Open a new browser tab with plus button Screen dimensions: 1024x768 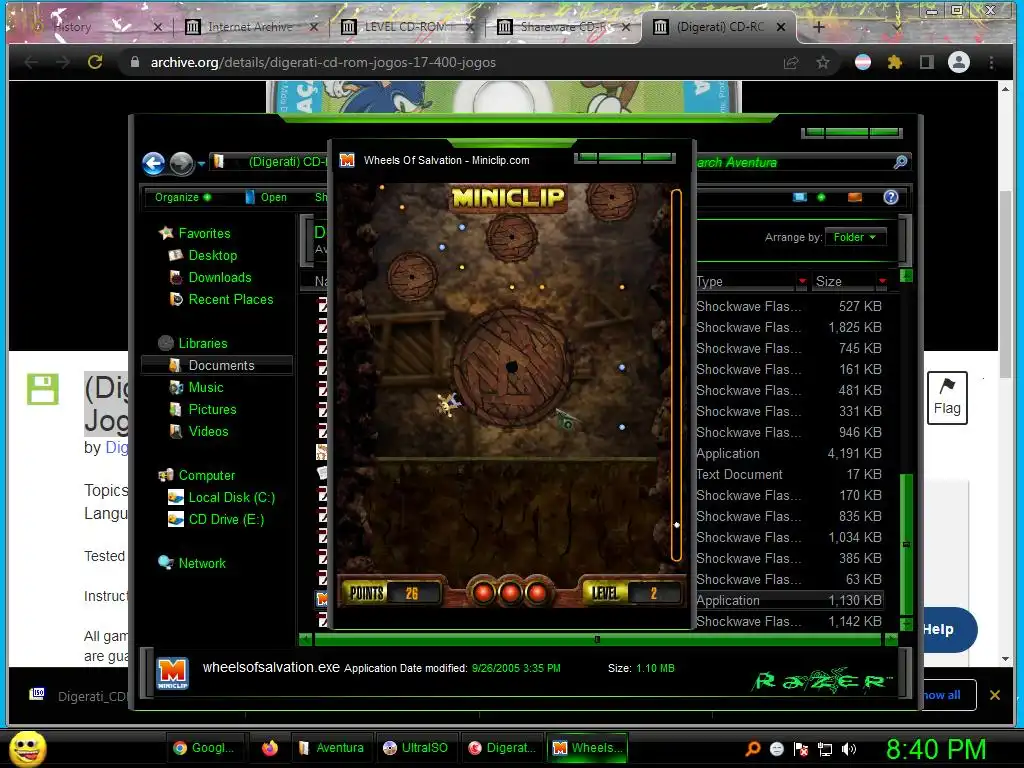pyautogui.click(x=819, y=27)
